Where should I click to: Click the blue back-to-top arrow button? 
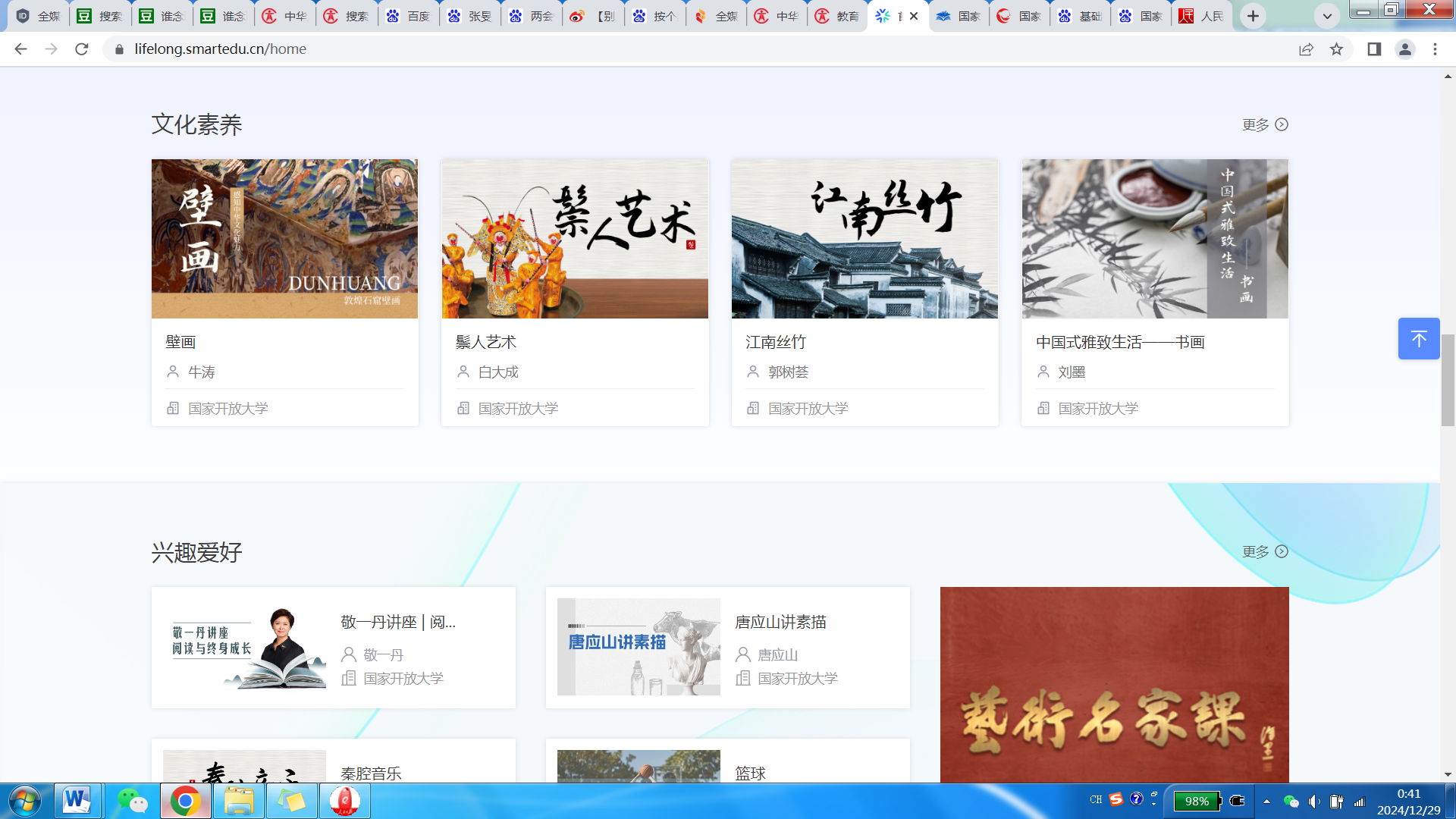point(1418,339)
